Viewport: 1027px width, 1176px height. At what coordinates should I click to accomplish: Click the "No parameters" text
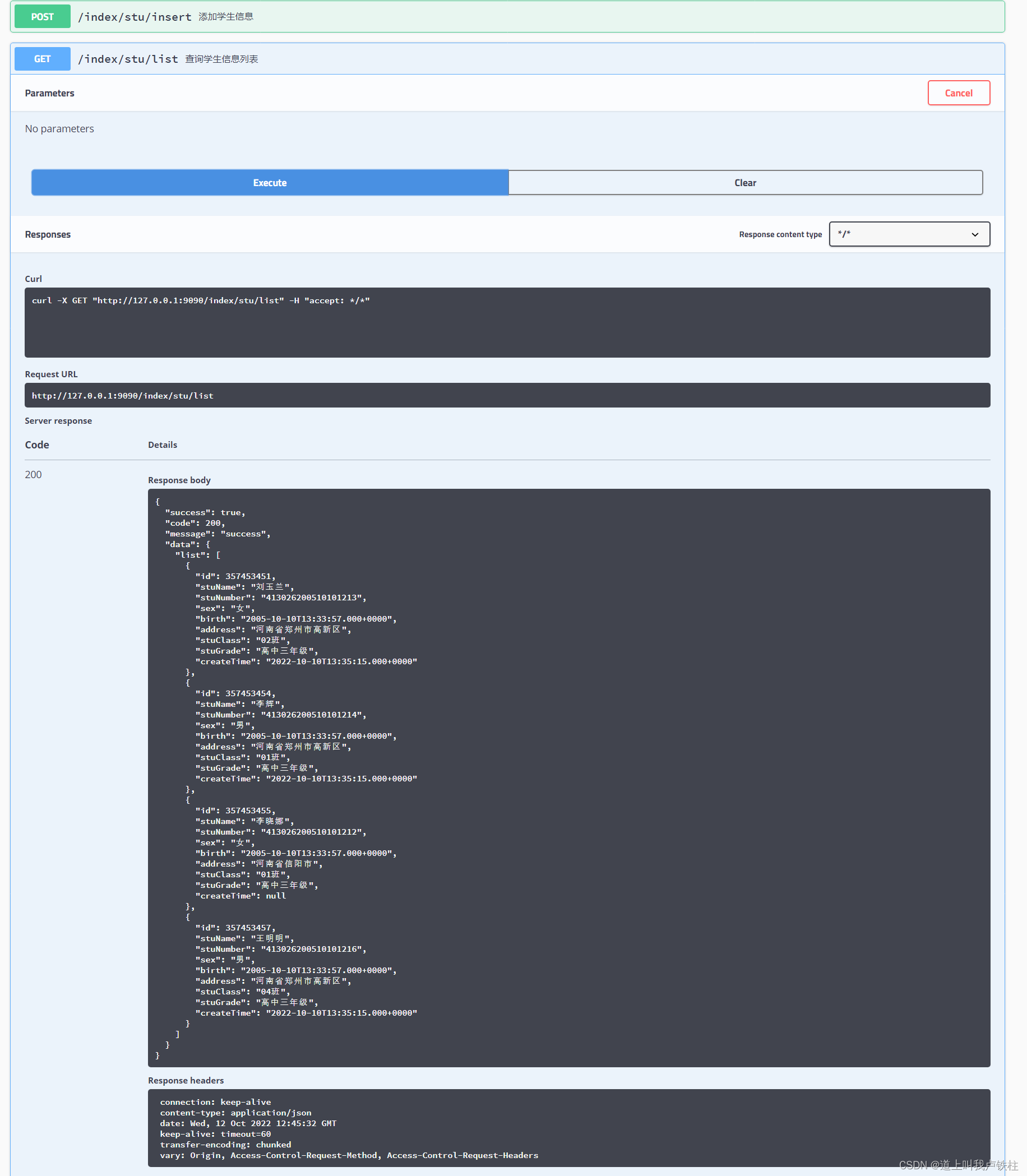[x=59, y=128]
